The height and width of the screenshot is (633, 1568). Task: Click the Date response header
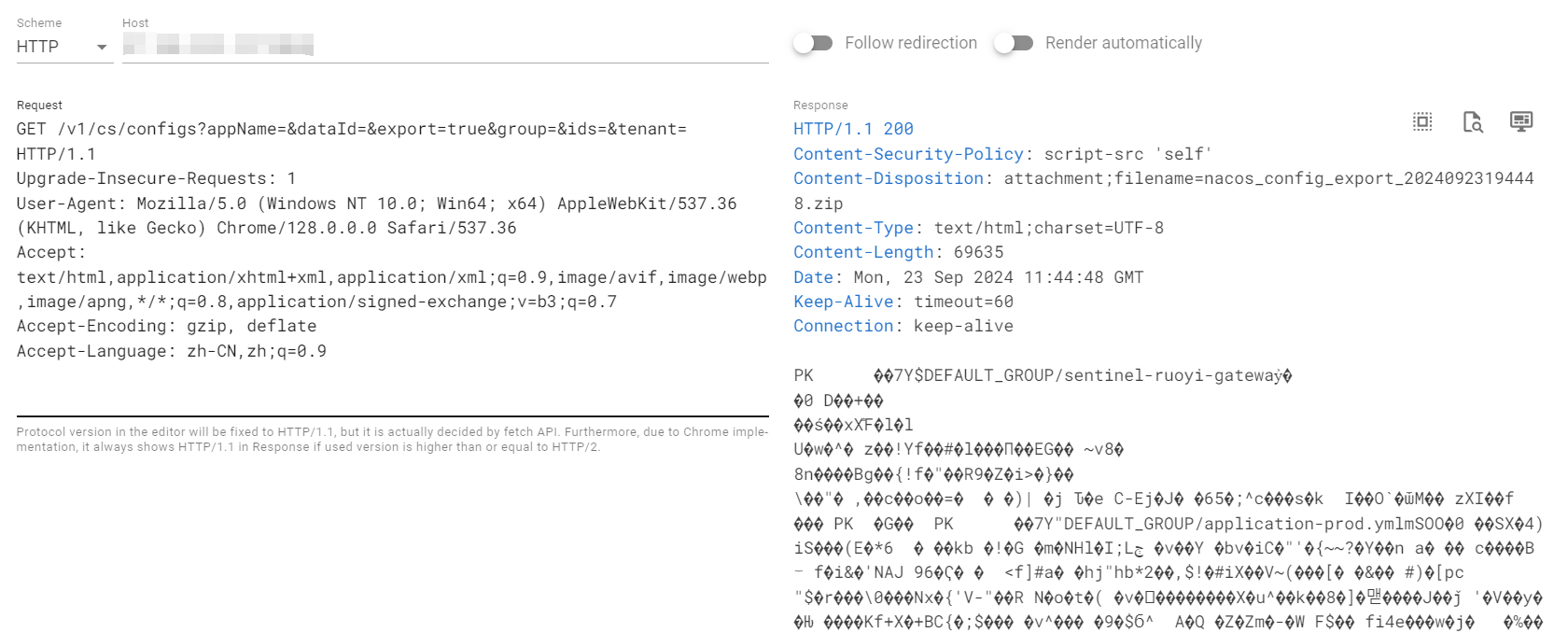coord(813,277)
